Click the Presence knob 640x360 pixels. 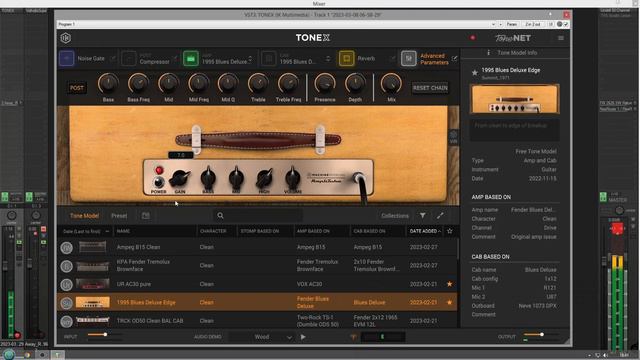(325, 84)
